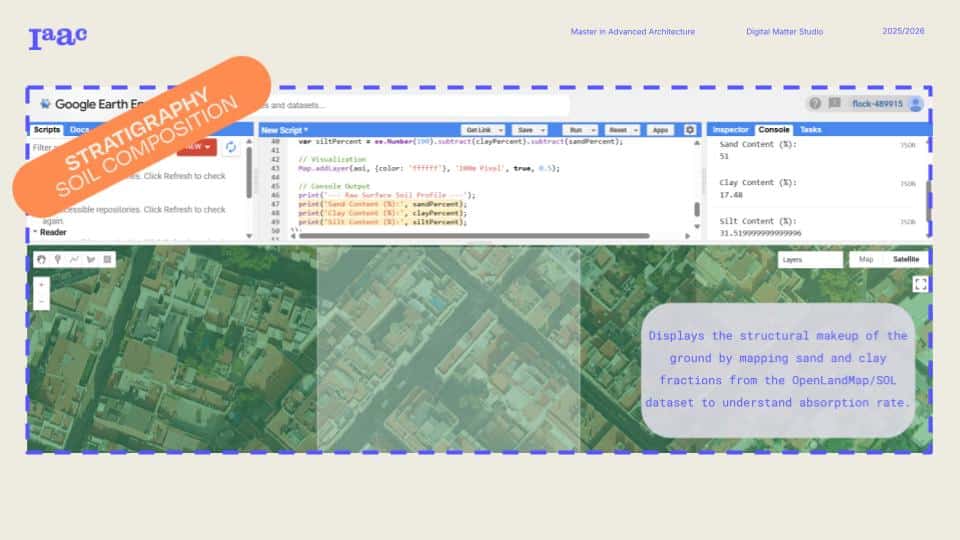
Task: Select the add marker drawing tool
Action: tap(58, 259)
